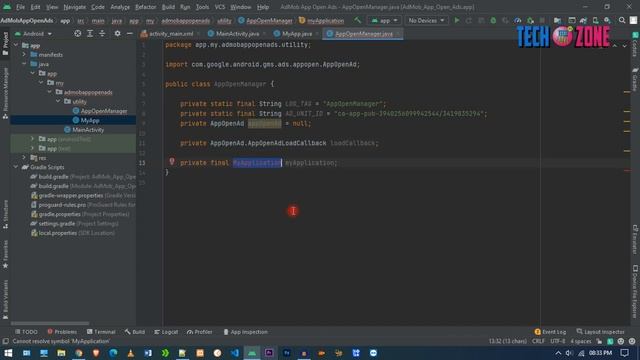Open the app run configuration dropdown
The height and width of the screenshot is (360, 640).
pyautogui.click(x=384, y=20)
